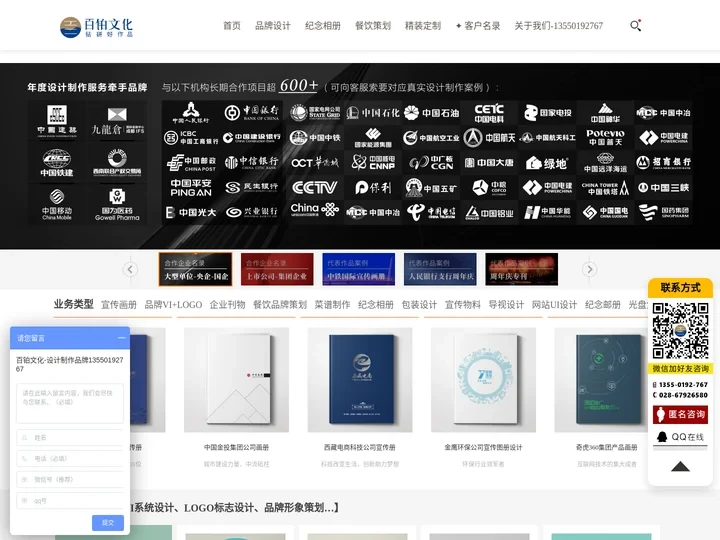Click the 百铂文化 site logo
Image resolution: width=720 pixels, height=540 pixels.
96,27
